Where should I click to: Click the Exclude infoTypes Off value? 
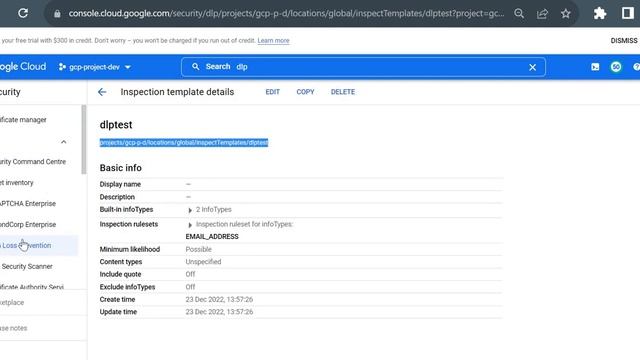coord(190,287)
